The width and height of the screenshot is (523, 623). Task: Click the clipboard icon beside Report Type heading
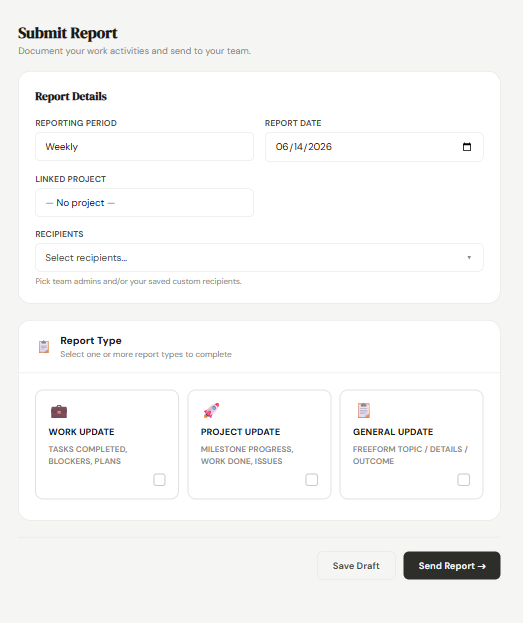click(x=44, y=346)
